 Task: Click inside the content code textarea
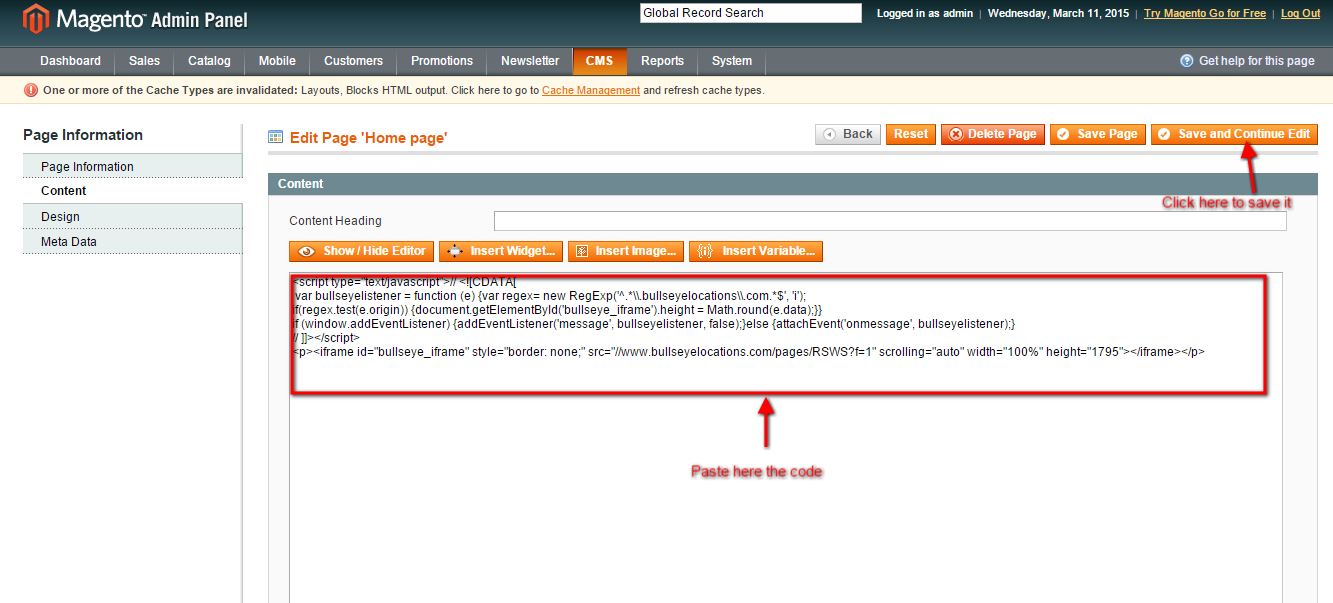pyautogui.click(x=786, y=437)
